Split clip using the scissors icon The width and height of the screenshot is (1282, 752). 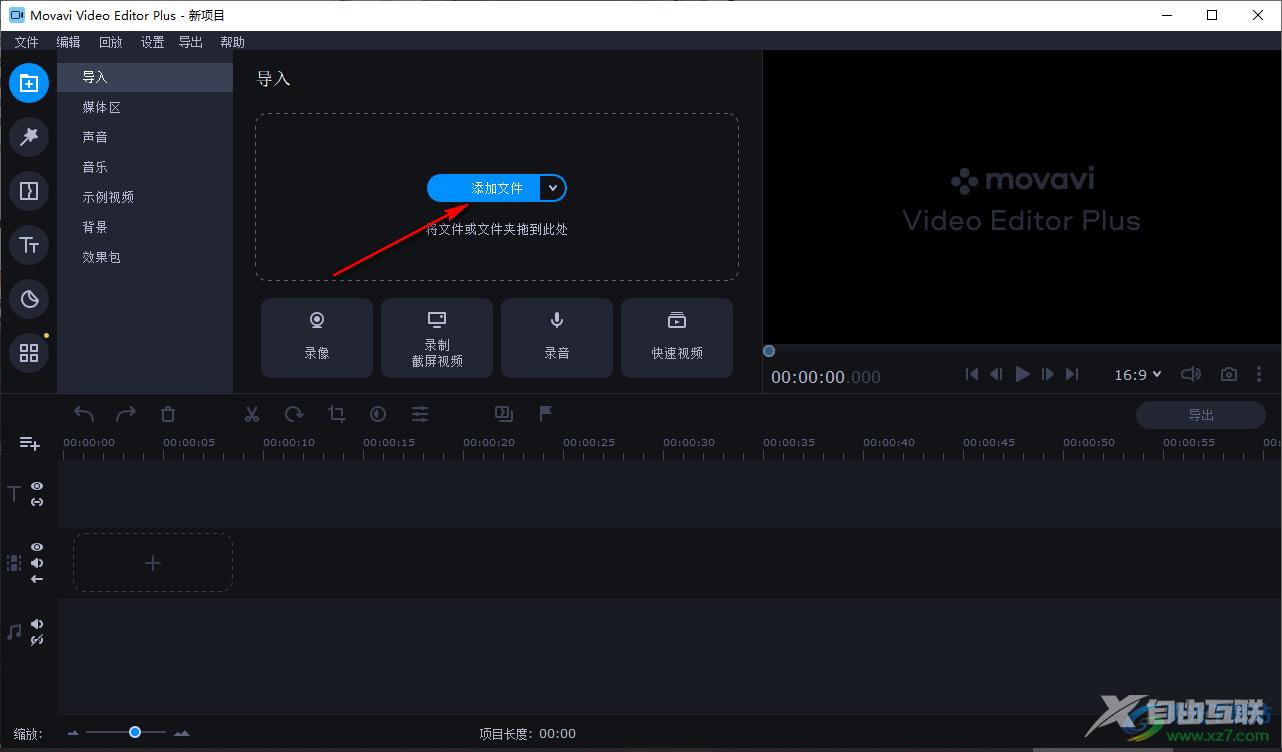[x=252, y=414]
